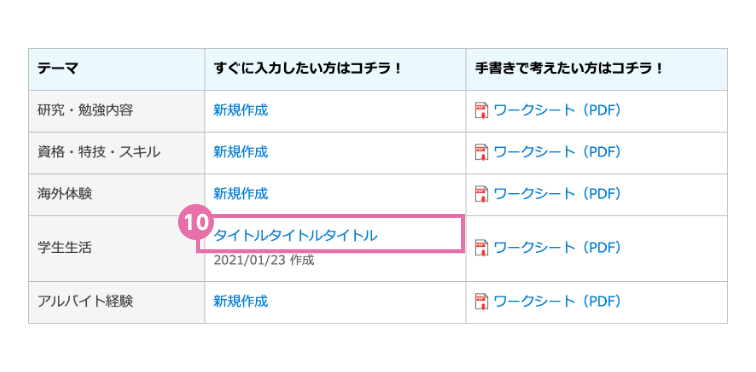
Task: Click PDF icon in アルバイト経験 row
Action: [481, 302]
